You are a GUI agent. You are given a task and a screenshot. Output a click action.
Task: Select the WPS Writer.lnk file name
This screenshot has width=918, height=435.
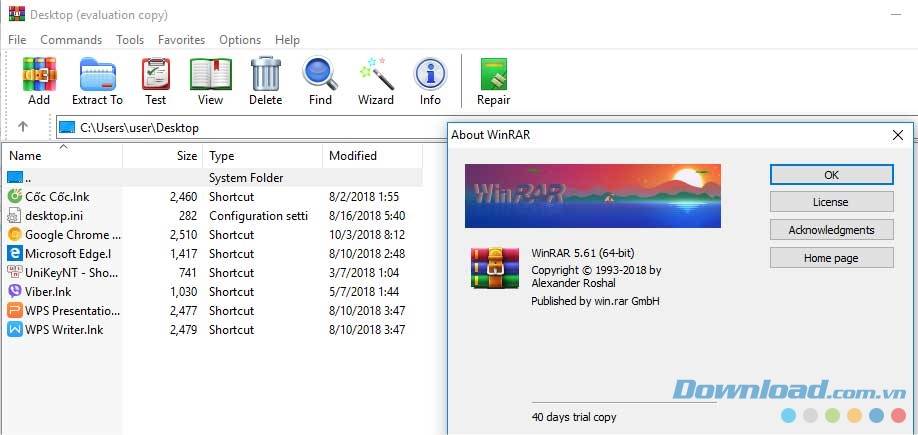pos(64,330)
